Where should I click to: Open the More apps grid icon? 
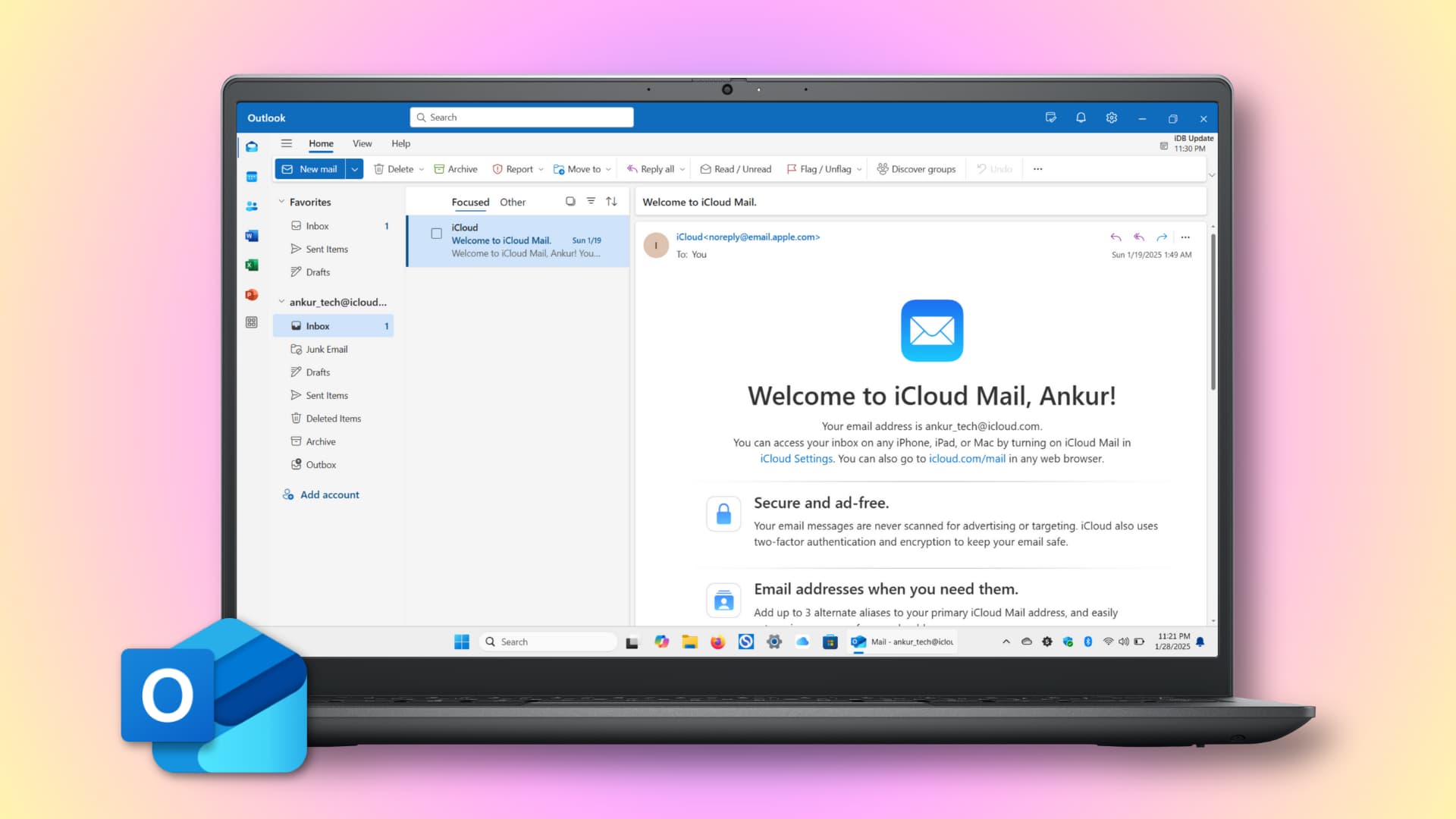[252, 322]
